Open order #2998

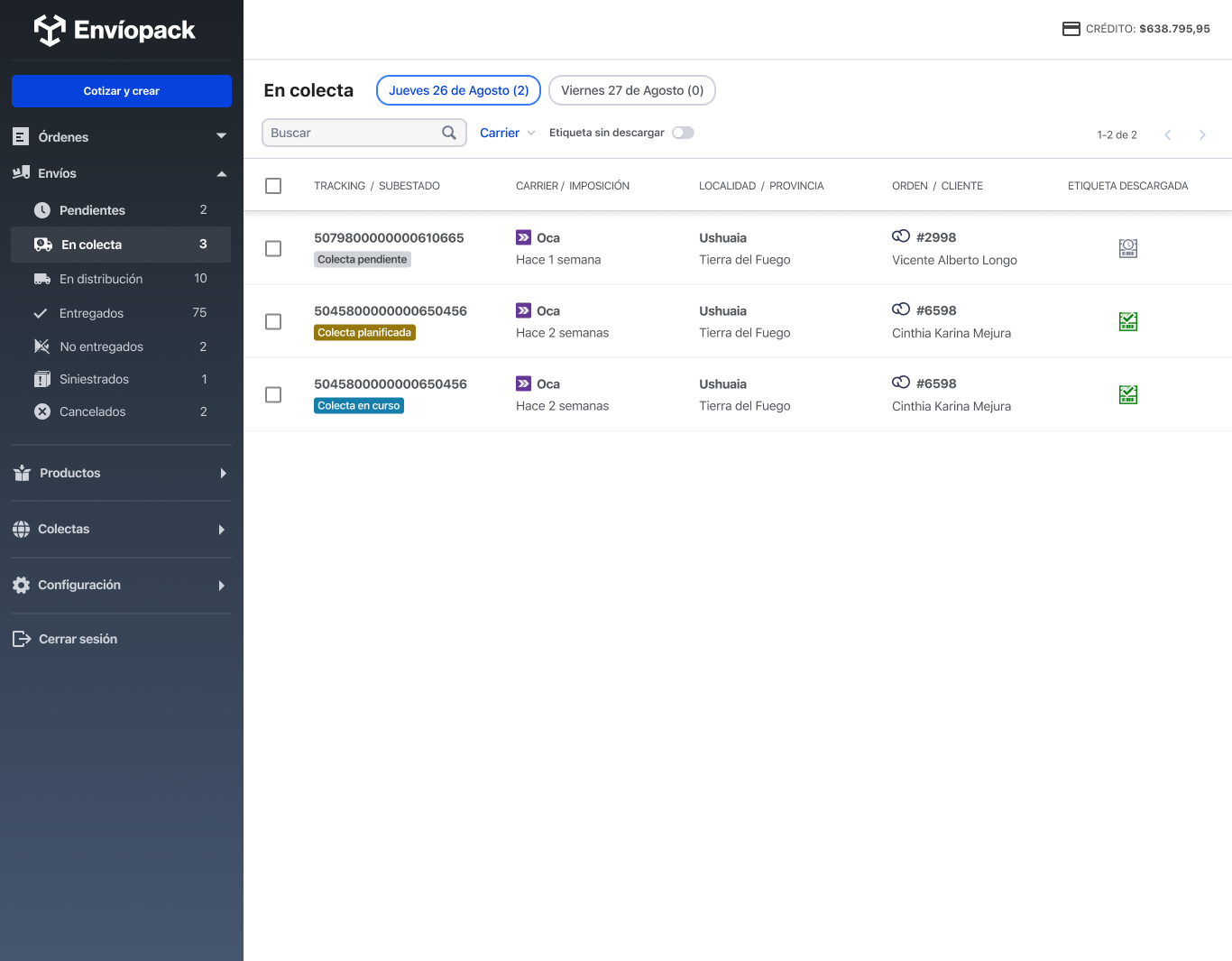(936, 237)
